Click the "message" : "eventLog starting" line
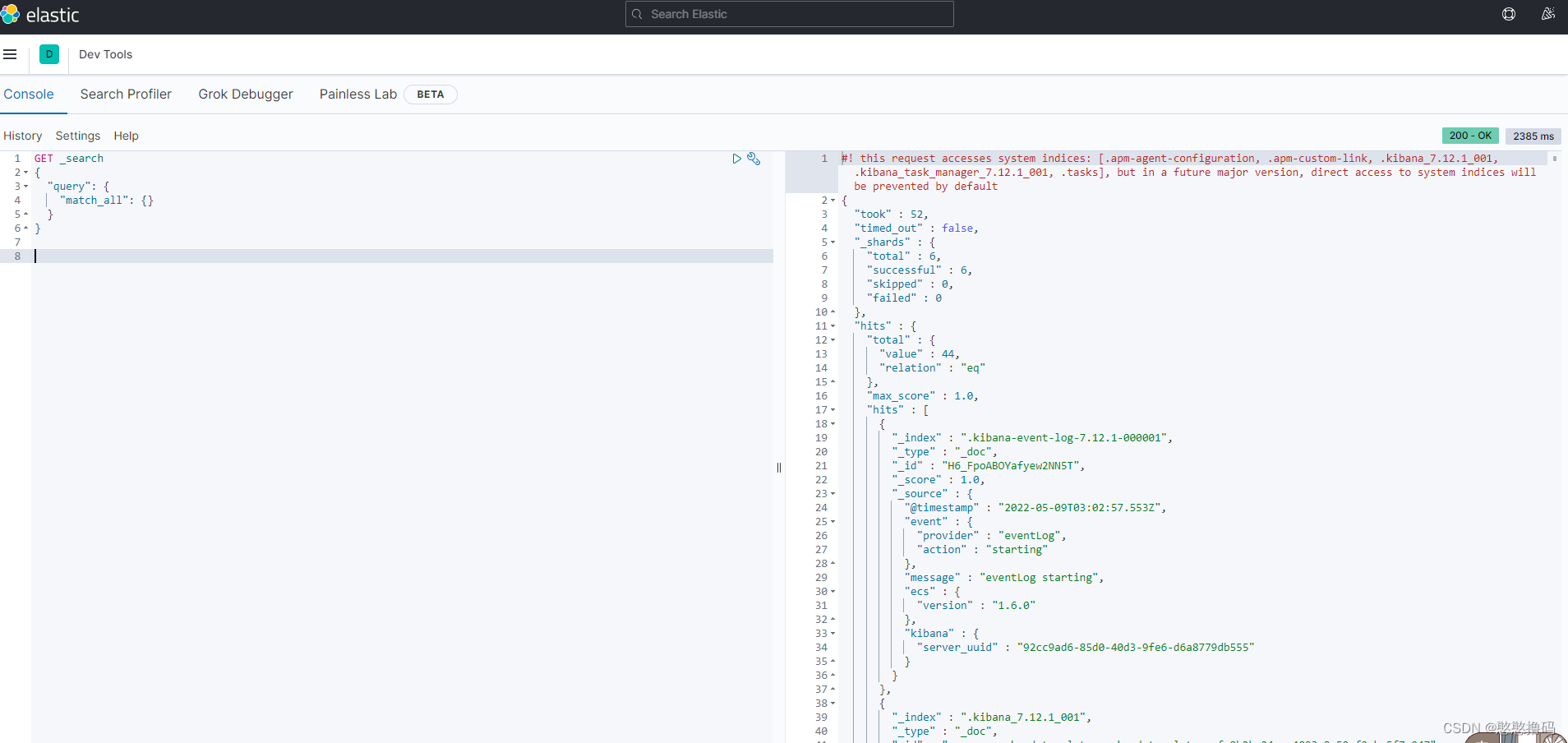Image resolution: width=1568 pixels, height=743 pixels. 1003,578
